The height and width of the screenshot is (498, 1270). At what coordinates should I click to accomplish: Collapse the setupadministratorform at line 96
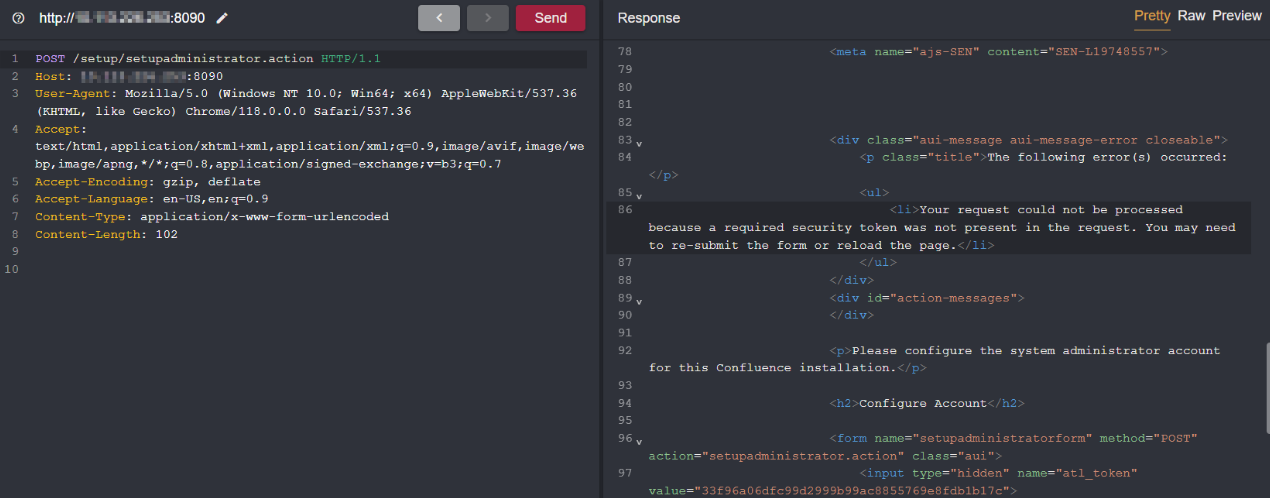(x=639, y=441)
